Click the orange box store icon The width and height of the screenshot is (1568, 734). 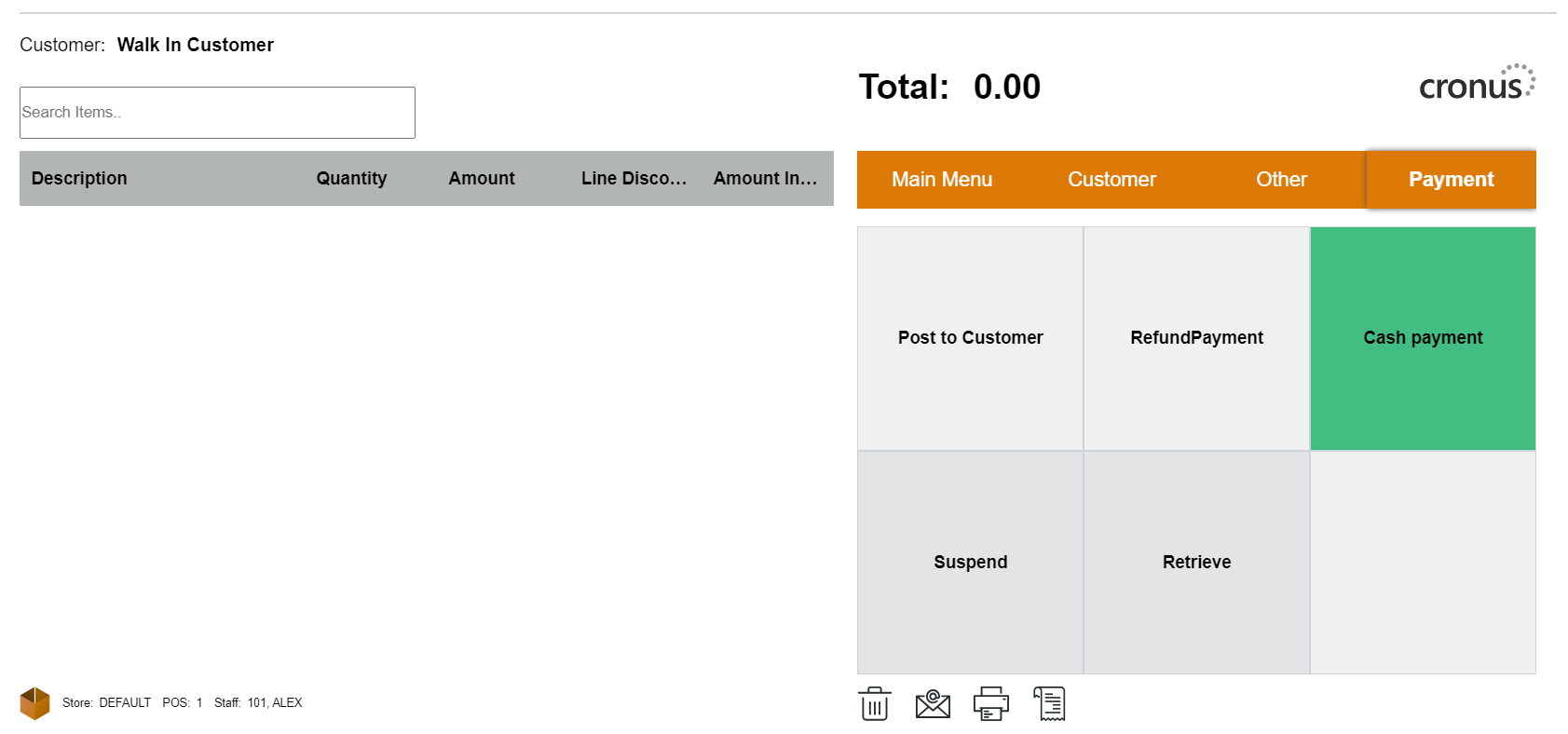tap(34, 703)
